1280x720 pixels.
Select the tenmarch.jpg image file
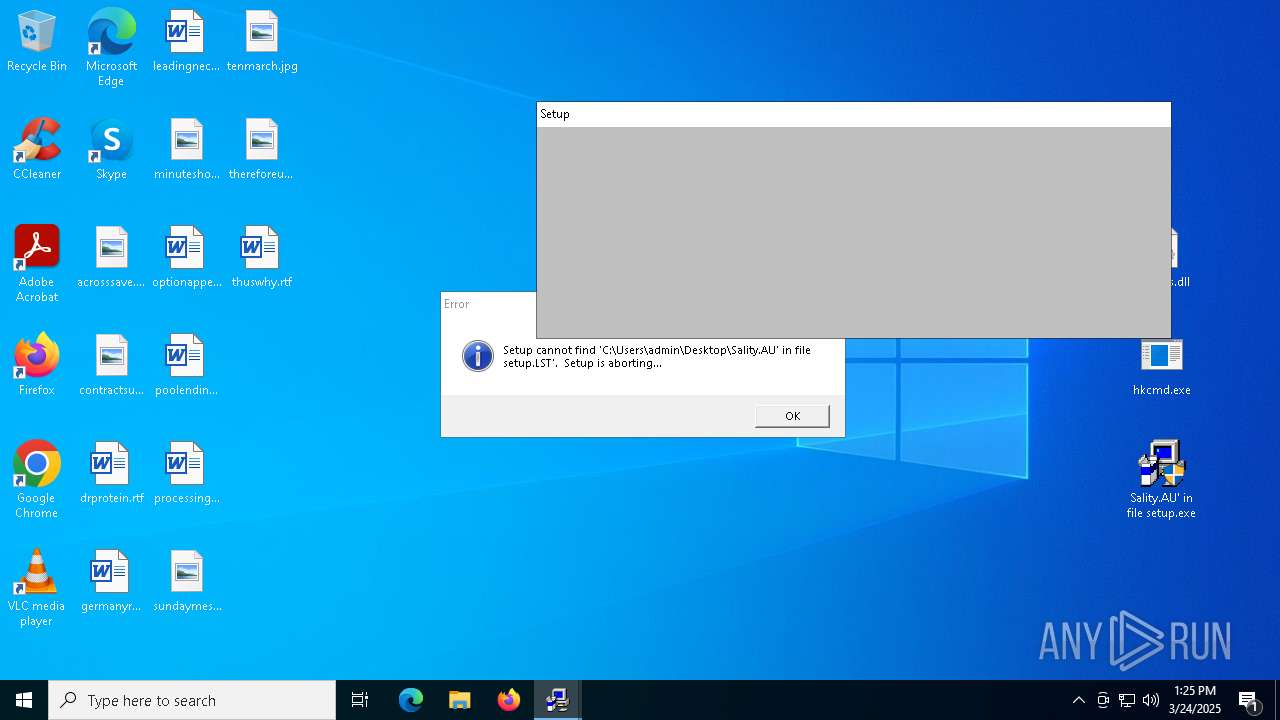(262, 42)
